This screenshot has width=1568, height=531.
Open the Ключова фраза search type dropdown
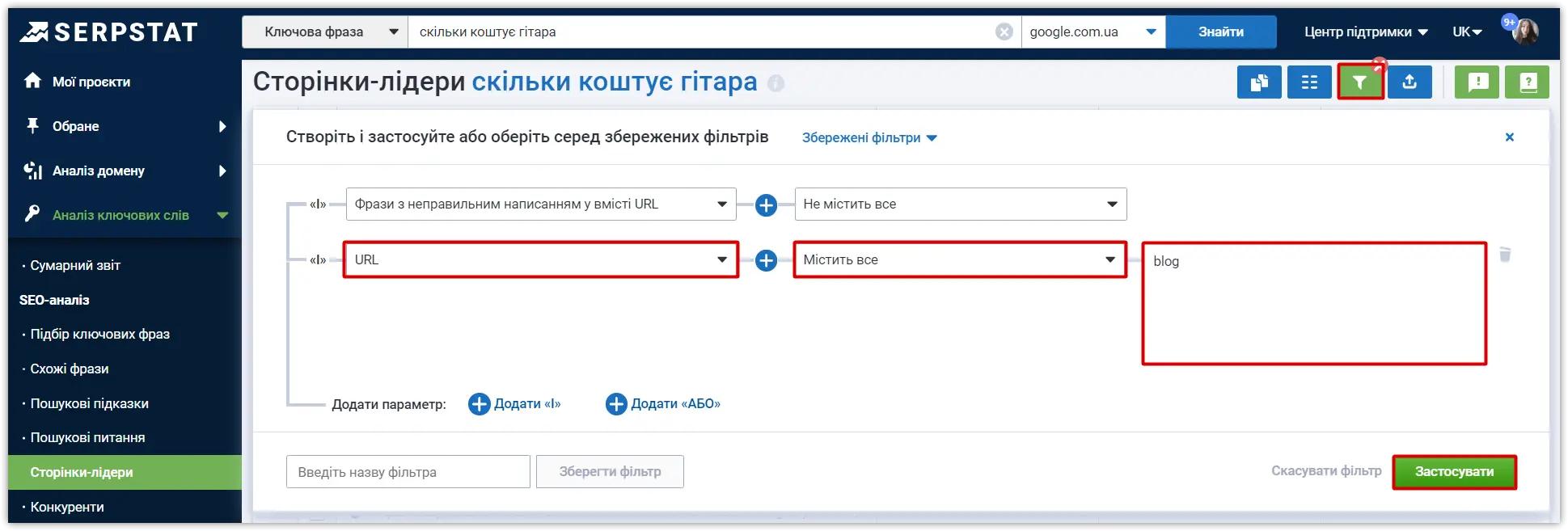(325, 32)
